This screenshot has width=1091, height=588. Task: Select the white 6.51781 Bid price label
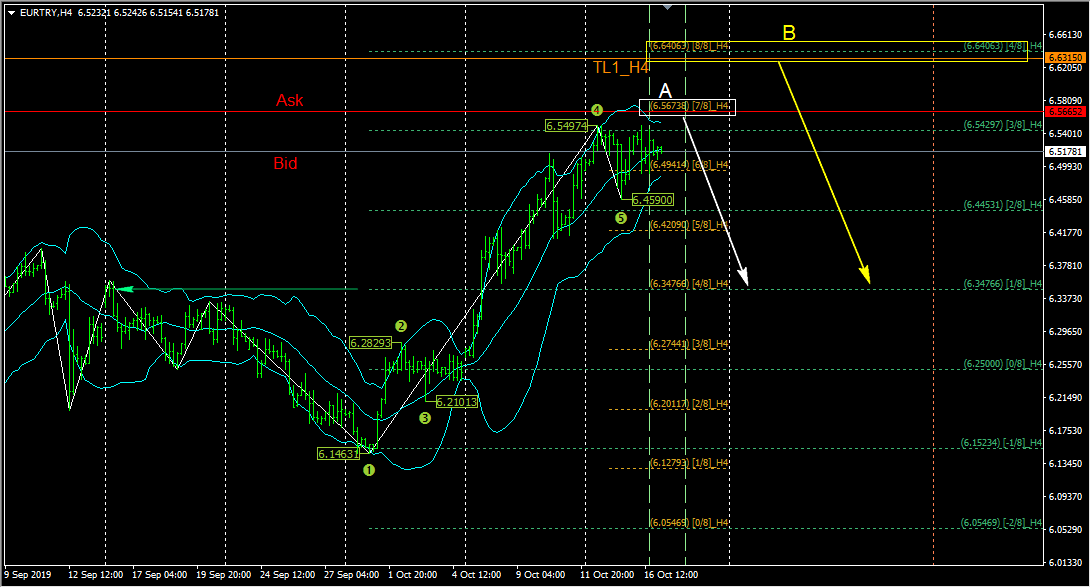click(1065, 152)
